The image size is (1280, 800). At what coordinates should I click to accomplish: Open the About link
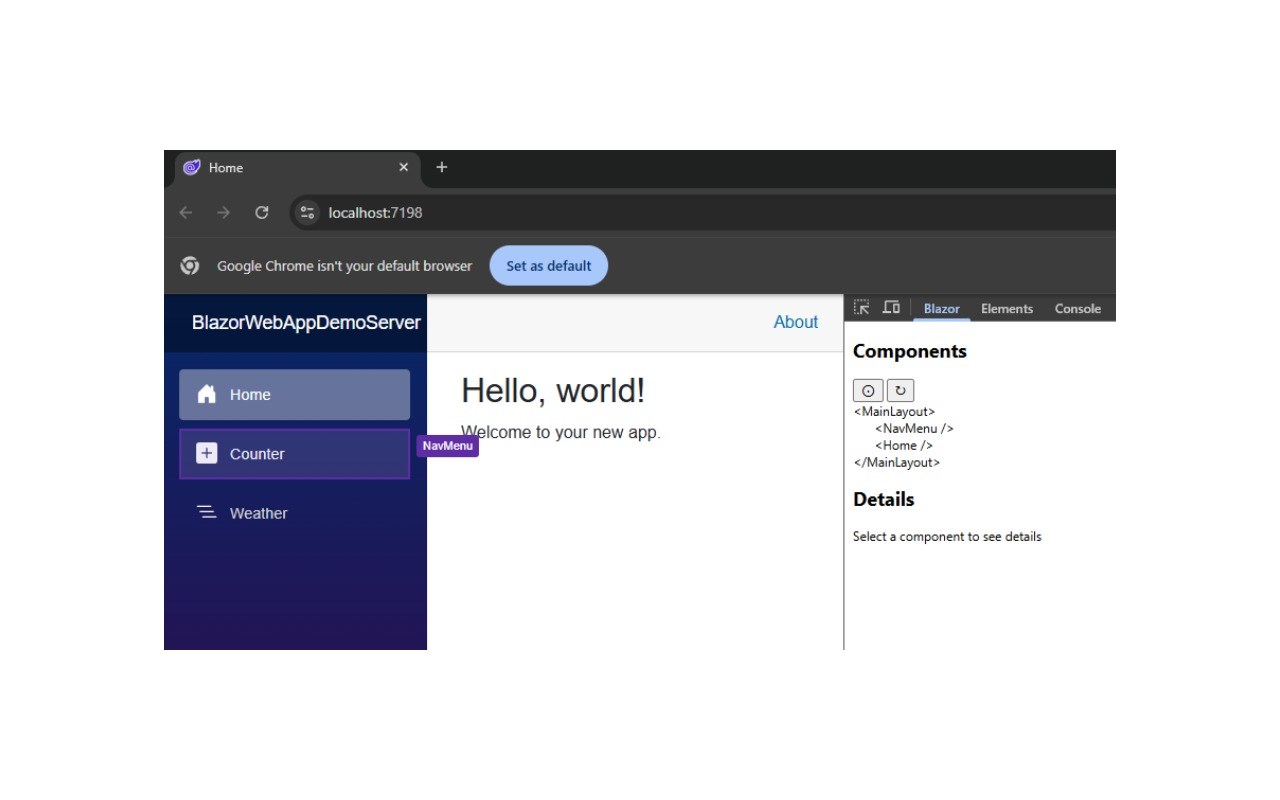[x=796, y=322]
